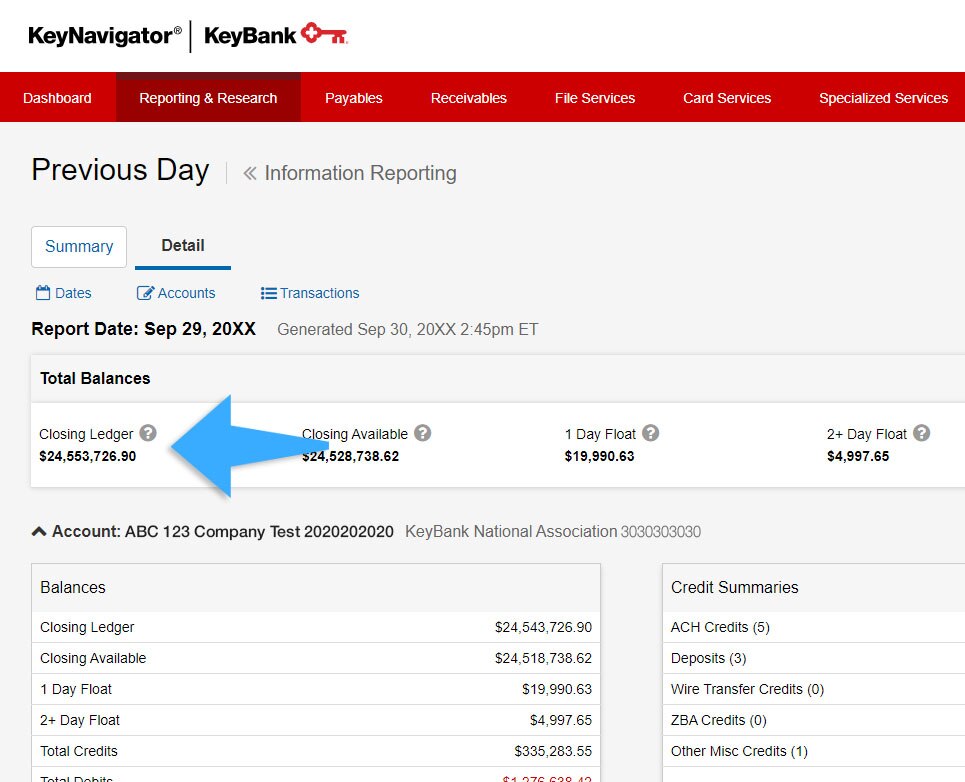Screen dimensions: 965x782
Task: Go back to Information Reporting
Action: (360, 174)
